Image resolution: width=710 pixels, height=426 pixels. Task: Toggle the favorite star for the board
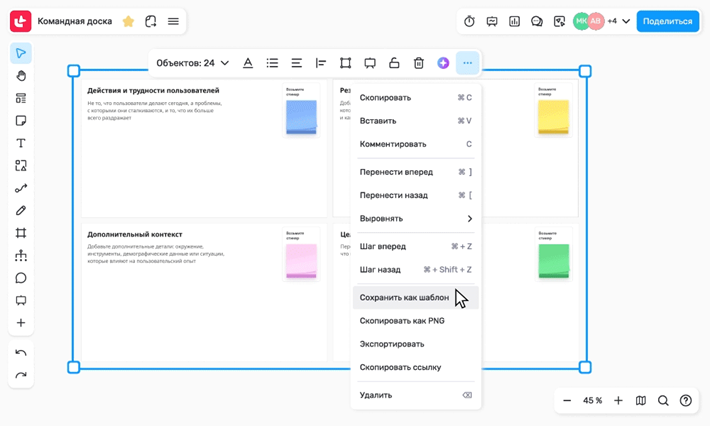(x=129, y=21)
